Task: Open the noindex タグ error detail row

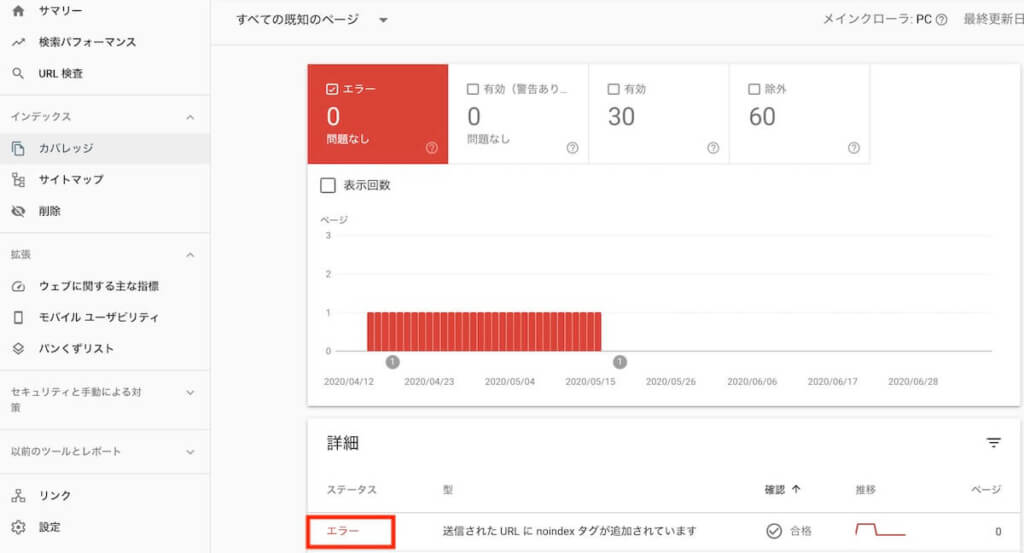Action: point(664,531)
